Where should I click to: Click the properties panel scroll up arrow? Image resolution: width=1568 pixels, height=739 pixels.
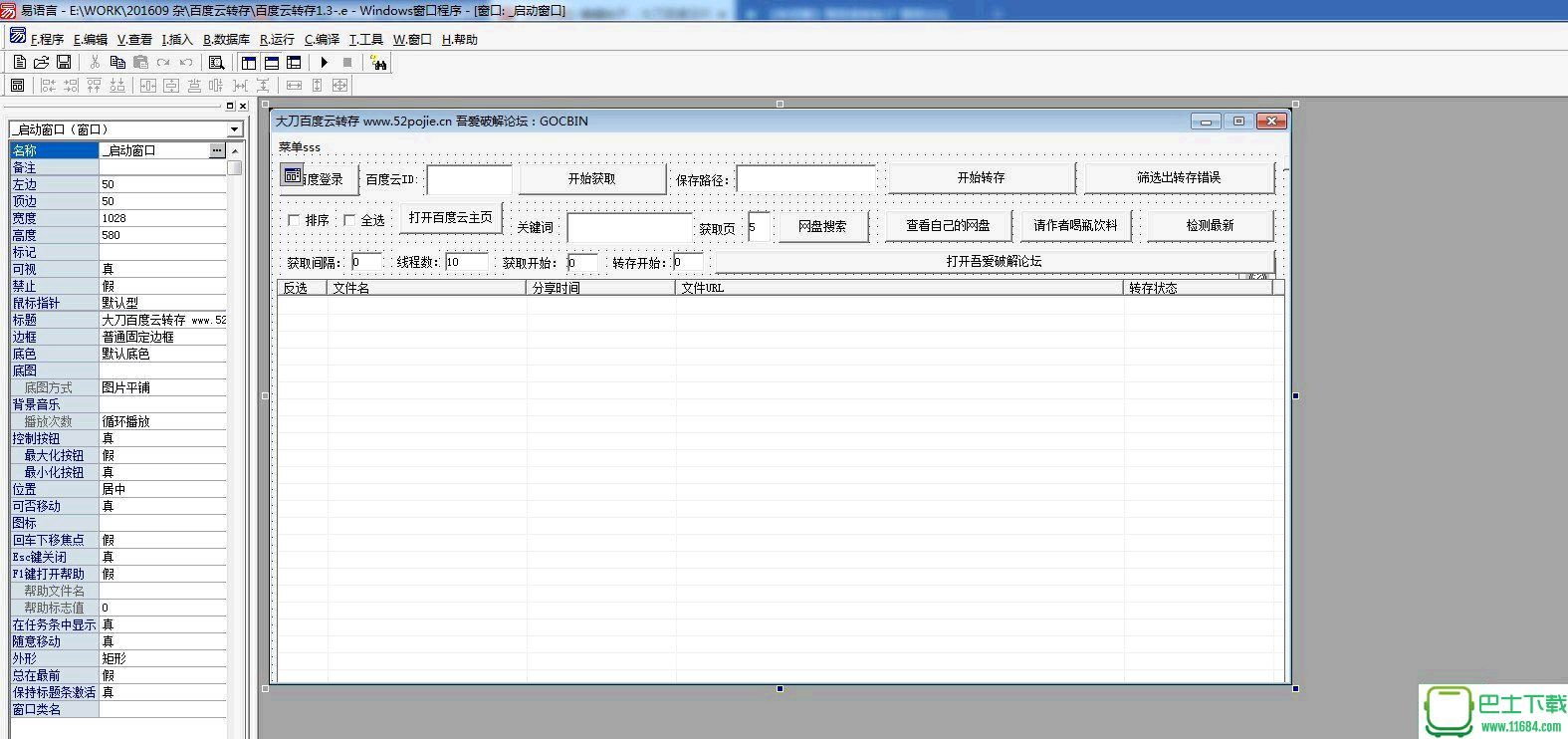235,151
